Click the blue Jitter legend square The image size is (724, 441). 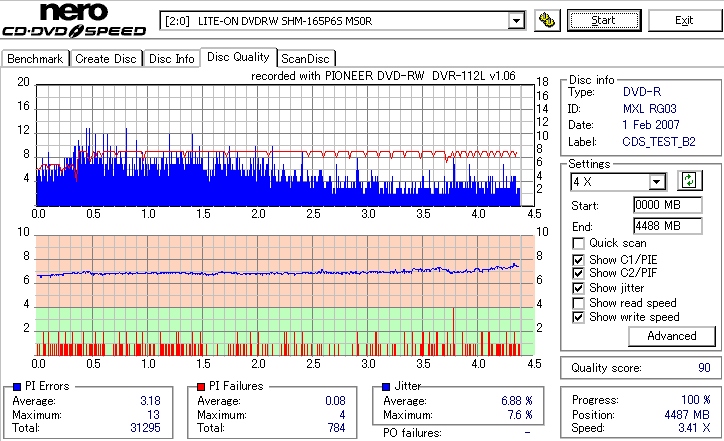386,387
